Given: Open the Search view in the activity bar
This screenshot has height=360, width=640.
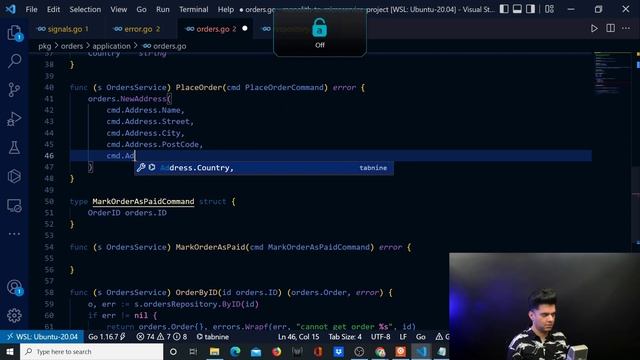Looking at the screenshot, I should pos(14,61).
